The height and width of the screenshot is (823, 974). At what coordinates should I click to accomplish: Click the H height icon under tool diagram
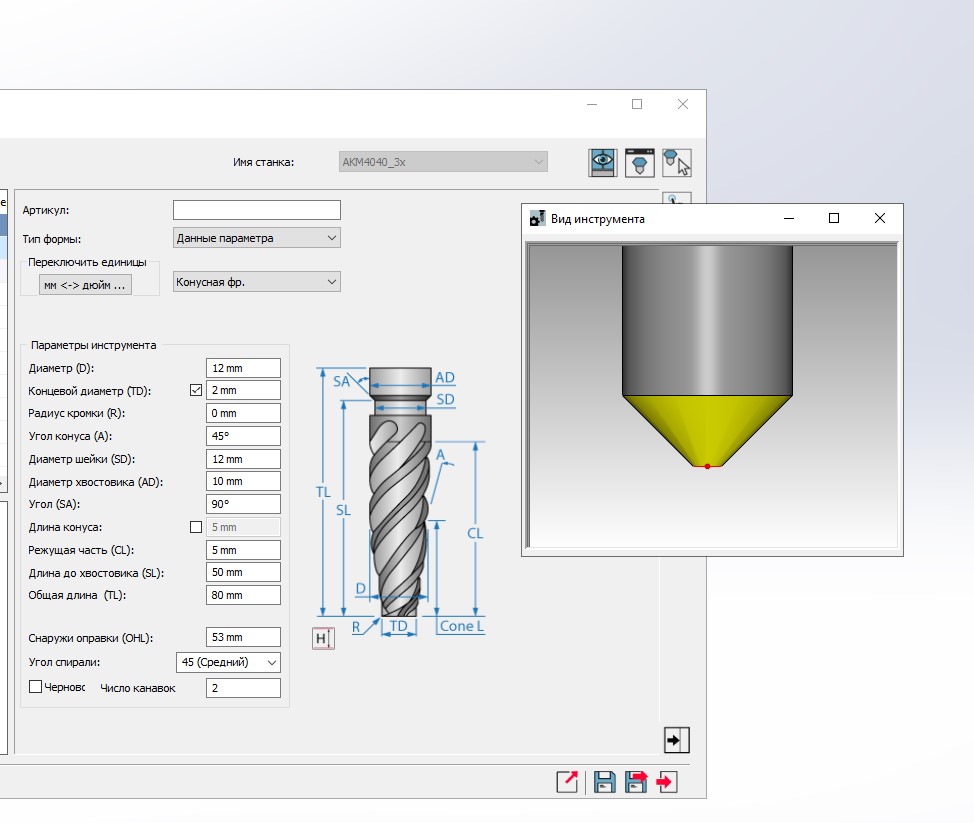322,639
